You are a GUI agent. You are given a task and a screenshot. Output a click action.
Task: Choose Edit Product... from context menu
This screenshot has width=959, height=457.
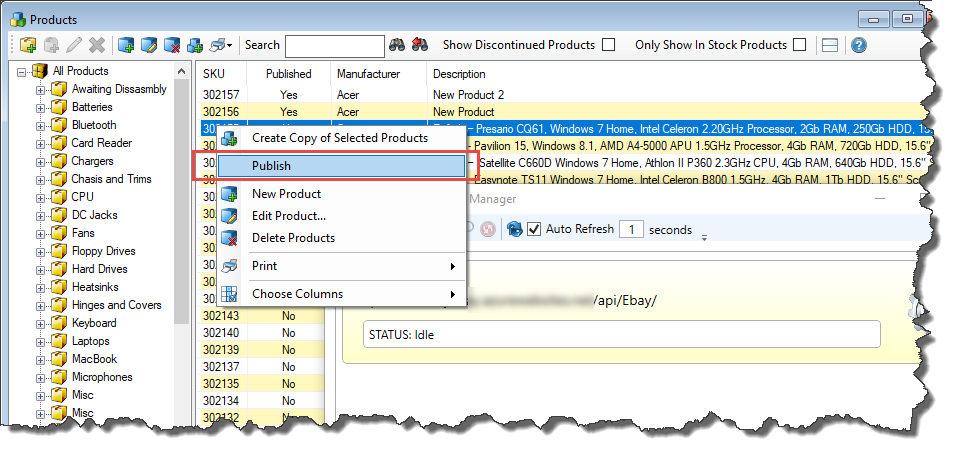[341, 216]
